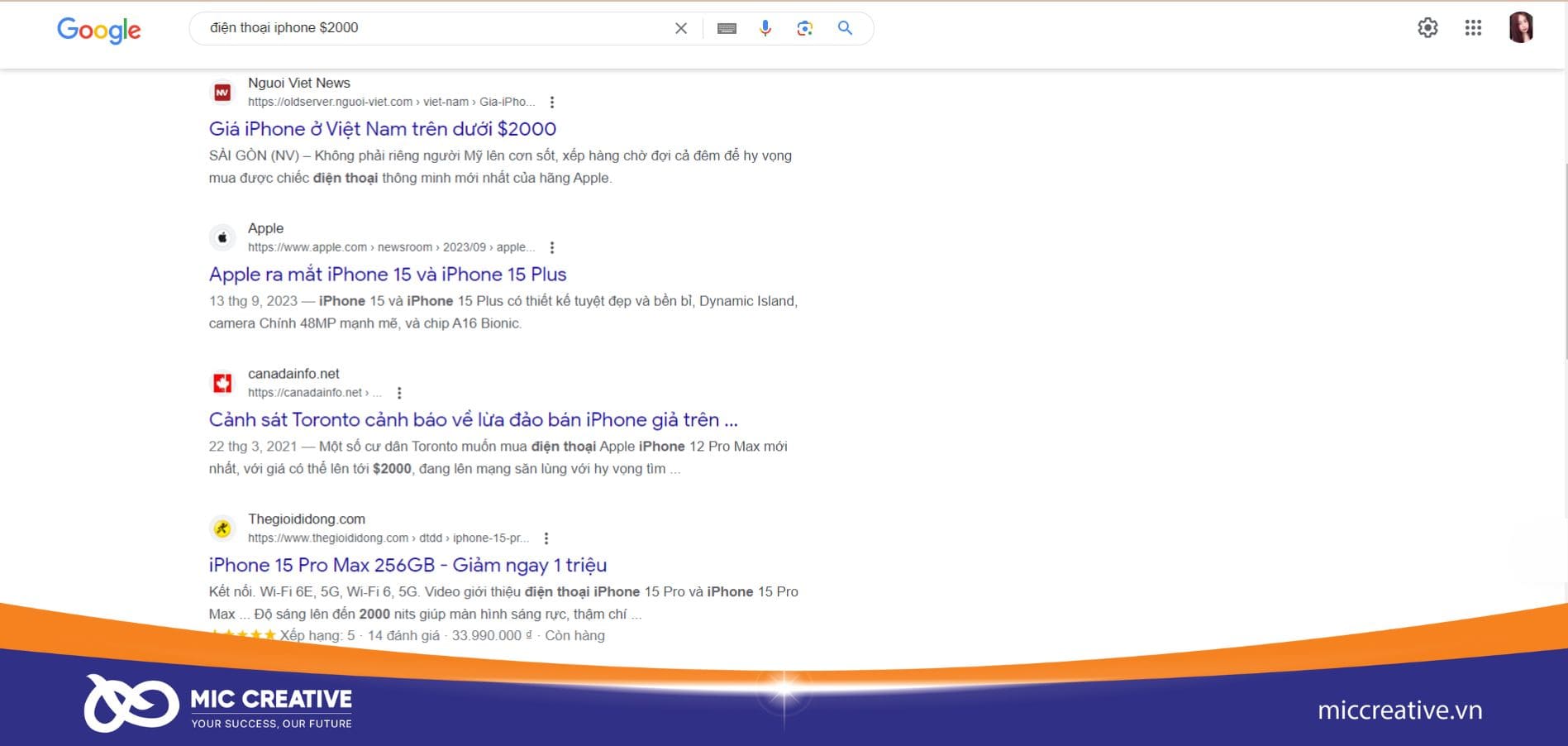Viewport: 1568px width, 746px height.
Task: Open Google Lens image search
Action: (x=804, y=28)
